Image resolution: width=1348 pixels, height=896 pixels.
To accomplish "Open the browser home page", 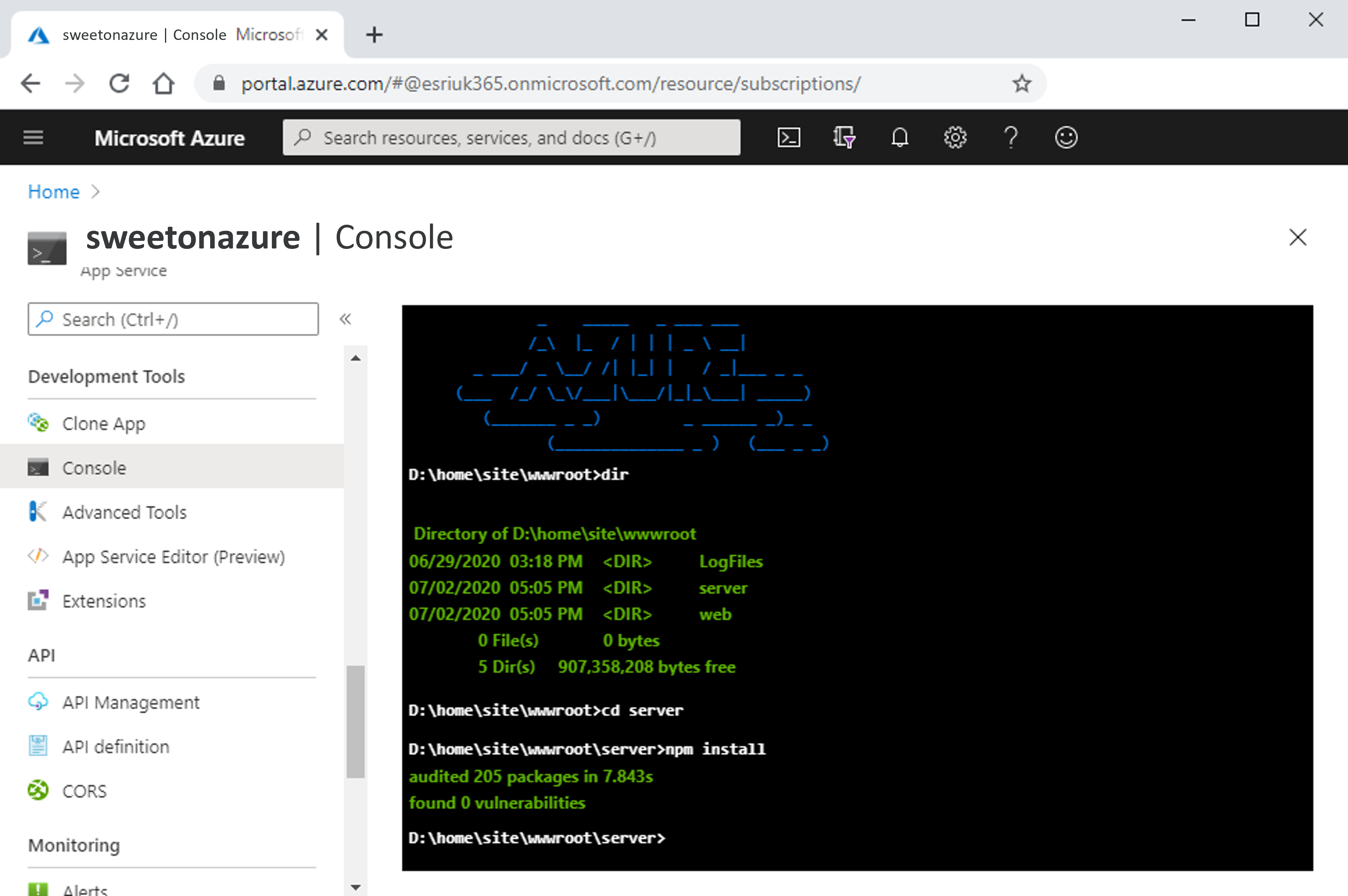I will pyautogui.click(x=164, y=84).
